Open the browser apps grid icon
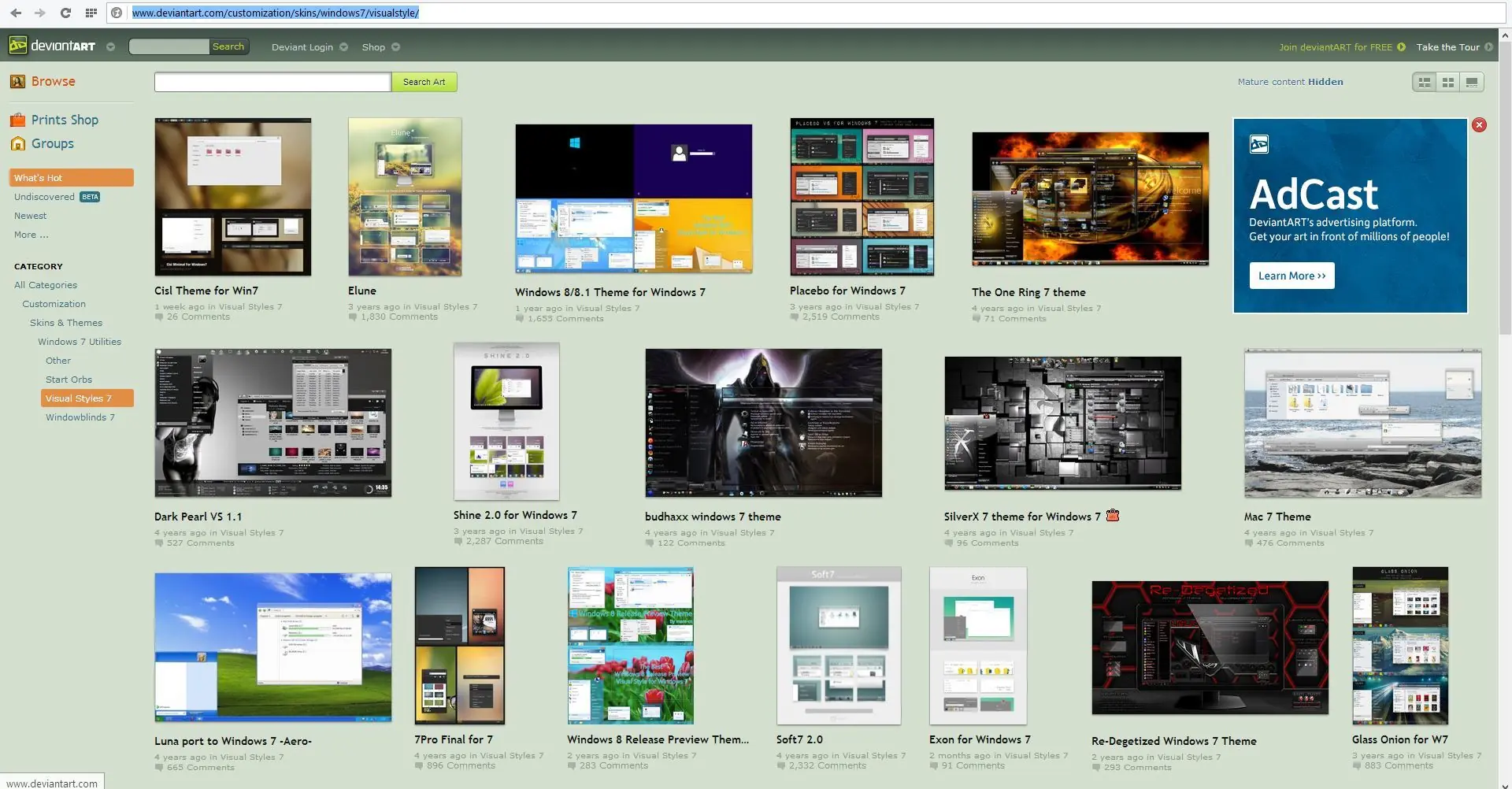Viewport: 1512px width, 789px height. point(91,13)
